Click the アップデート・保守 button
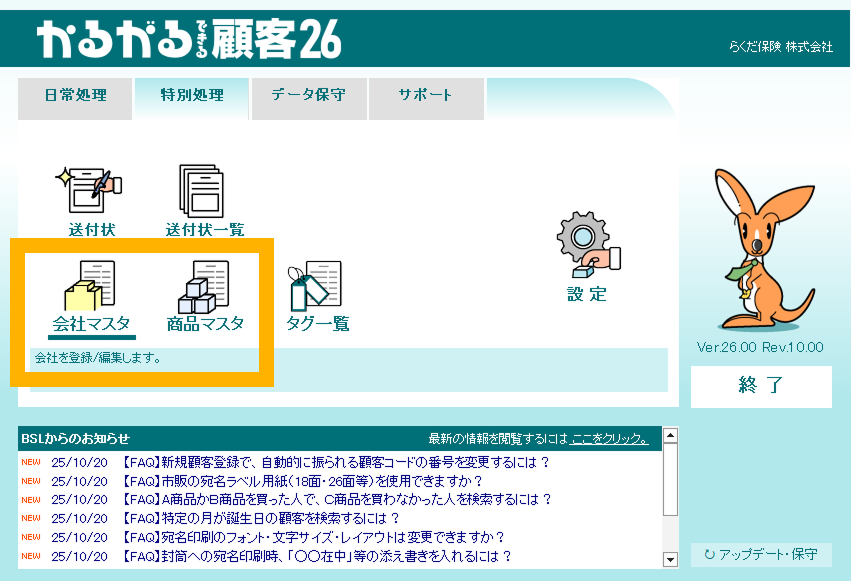The image size is (851, 581). [761, 554]
